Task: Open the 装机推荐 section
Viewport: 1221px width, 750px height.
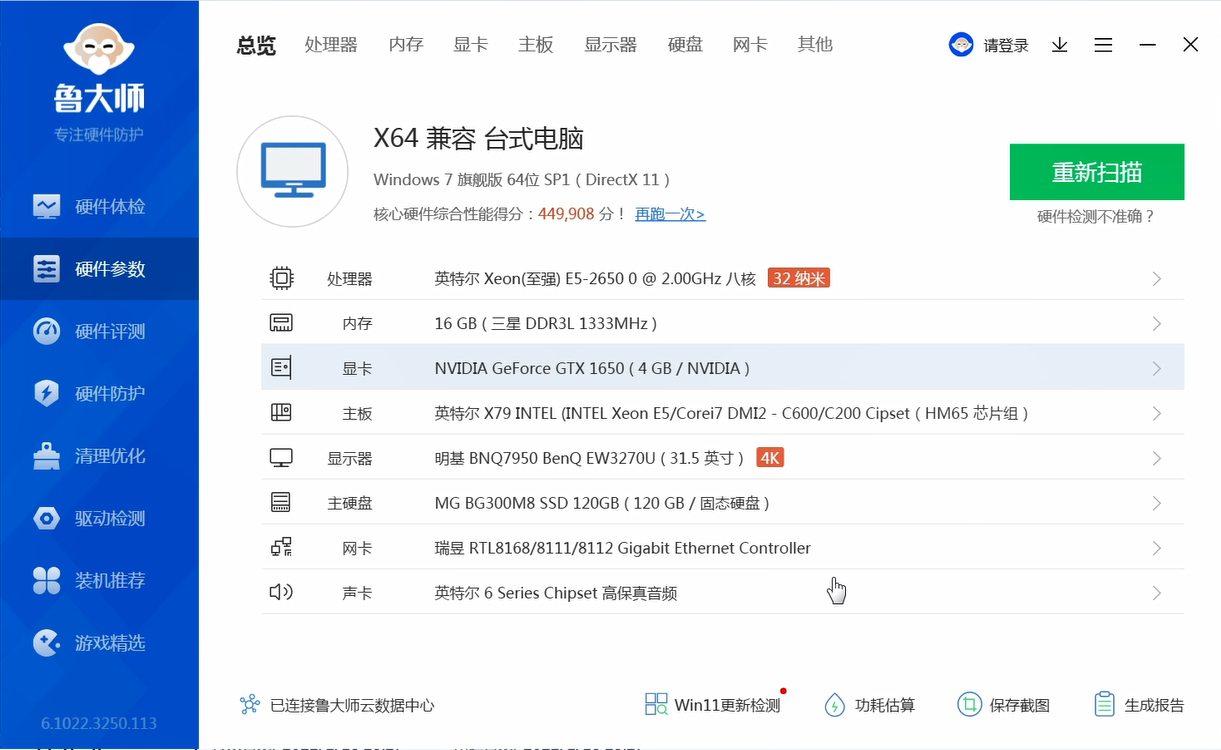Action: (99, 581)
